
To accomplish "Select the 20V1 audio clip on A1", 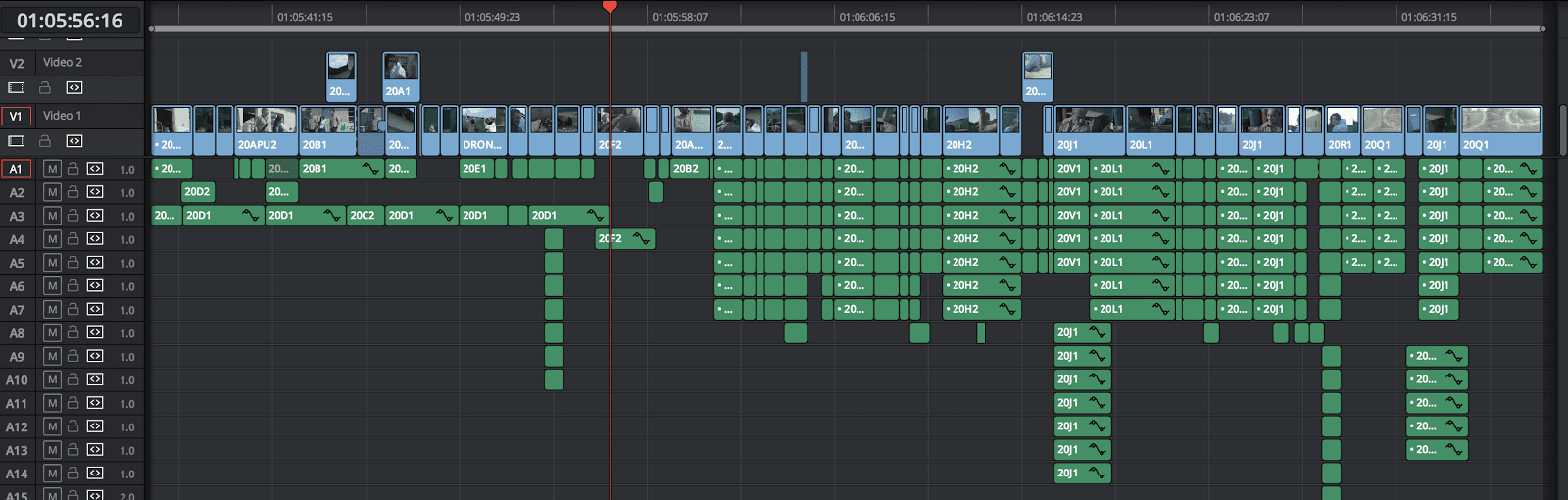I will 1071,169.
